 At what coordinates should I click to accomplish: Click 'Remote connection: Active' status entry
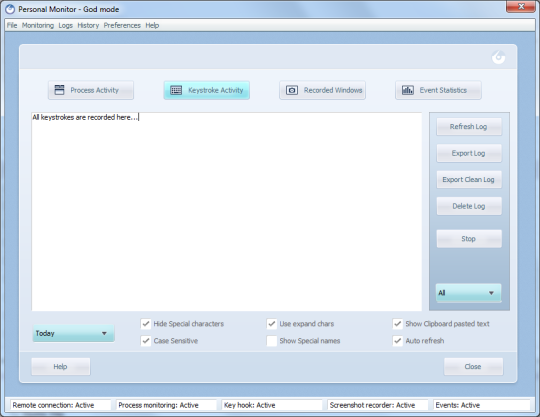(61, 405)
